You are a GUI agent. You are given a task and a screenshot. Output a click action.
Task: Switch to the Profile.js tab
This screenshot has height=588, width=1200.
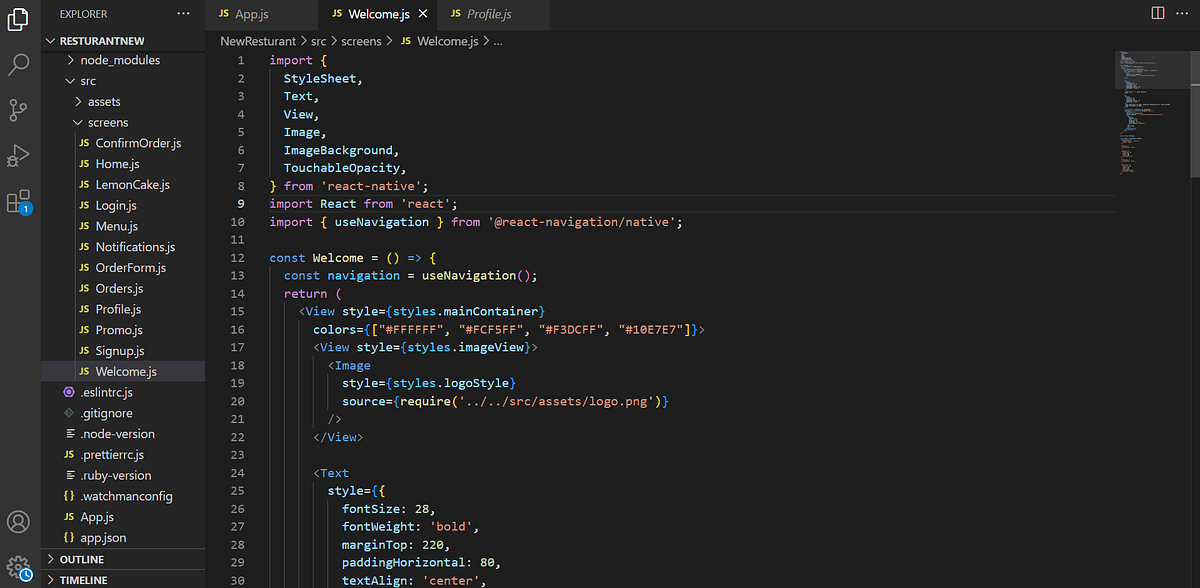coord(490,15)
